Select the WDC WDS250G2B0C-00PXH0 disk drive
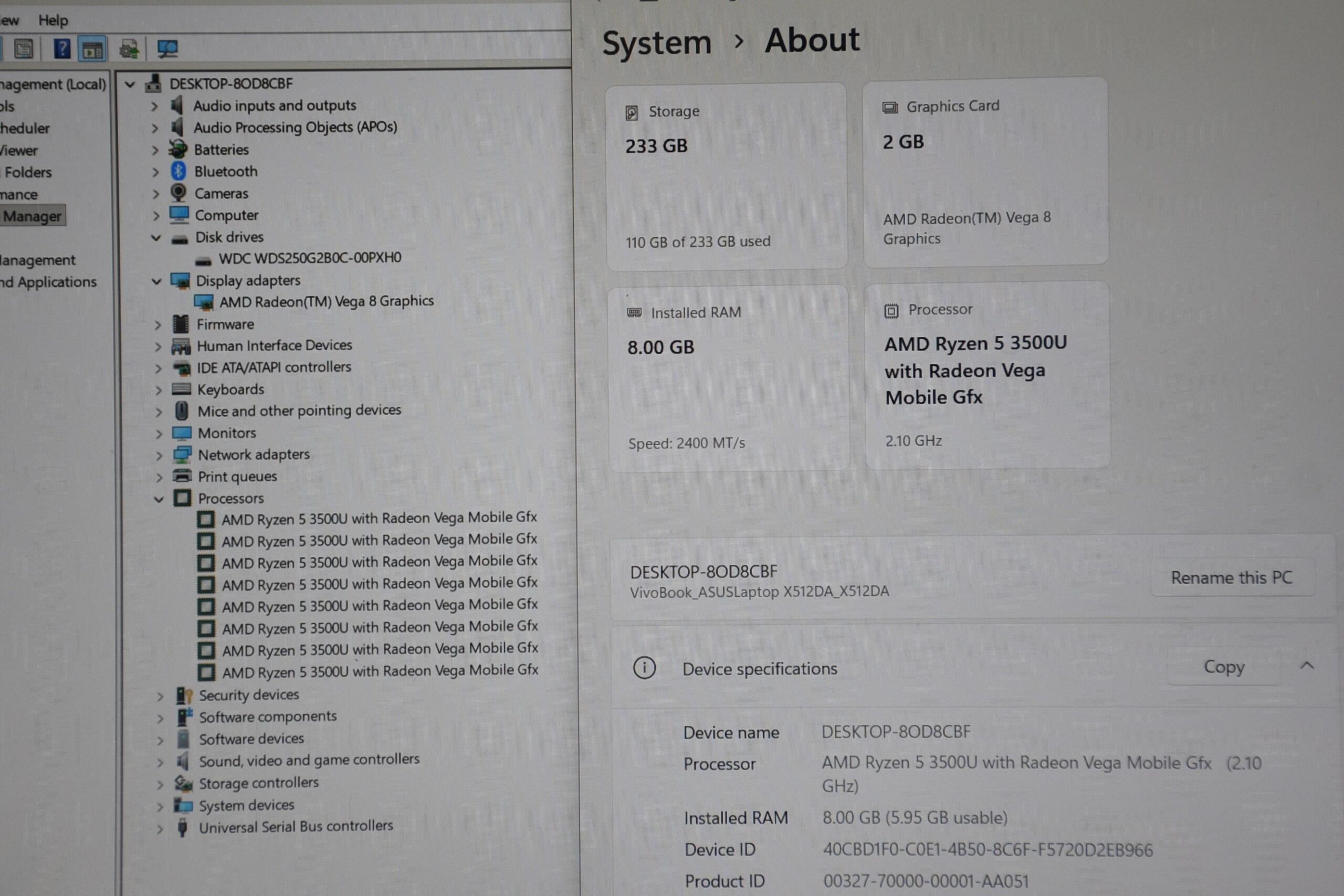 click(310, 258)
